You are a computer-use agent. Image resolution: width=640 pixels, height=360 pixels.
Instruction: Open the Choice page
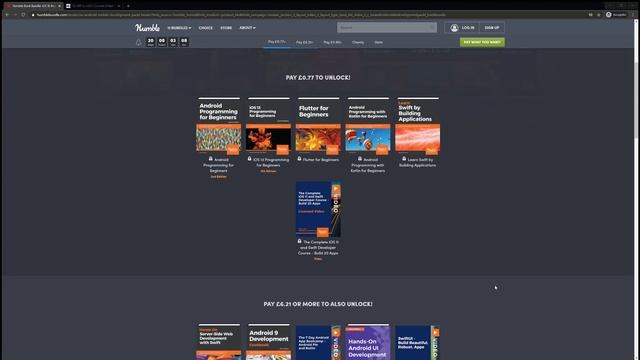205,28
